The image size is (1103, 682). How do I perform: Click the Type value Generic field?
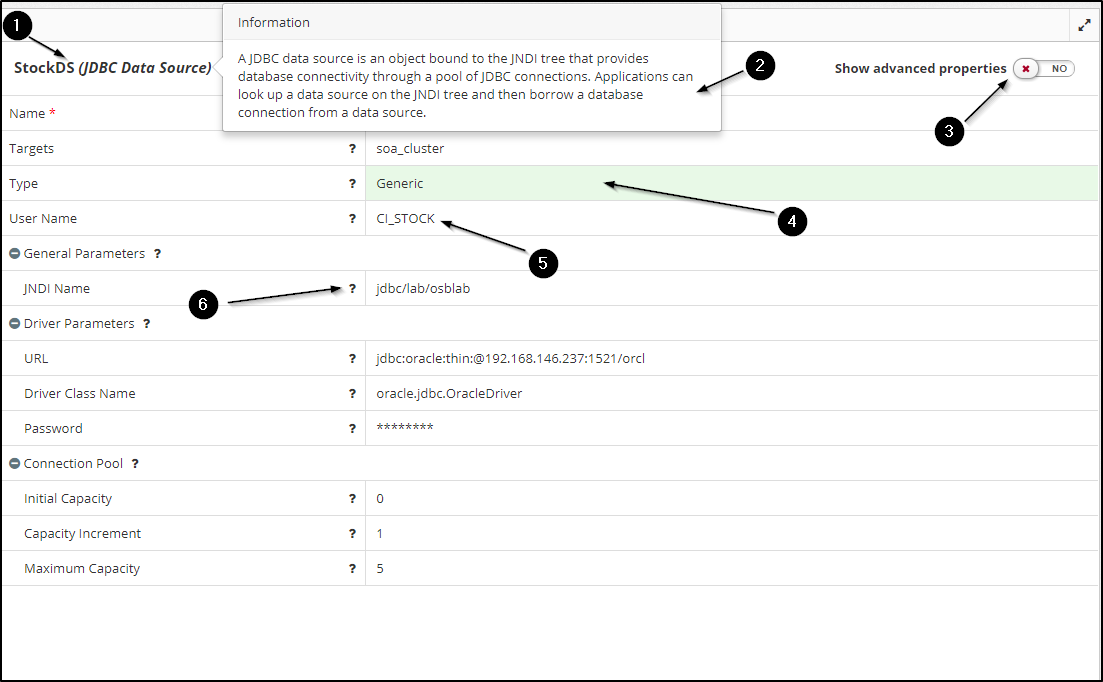400,184
